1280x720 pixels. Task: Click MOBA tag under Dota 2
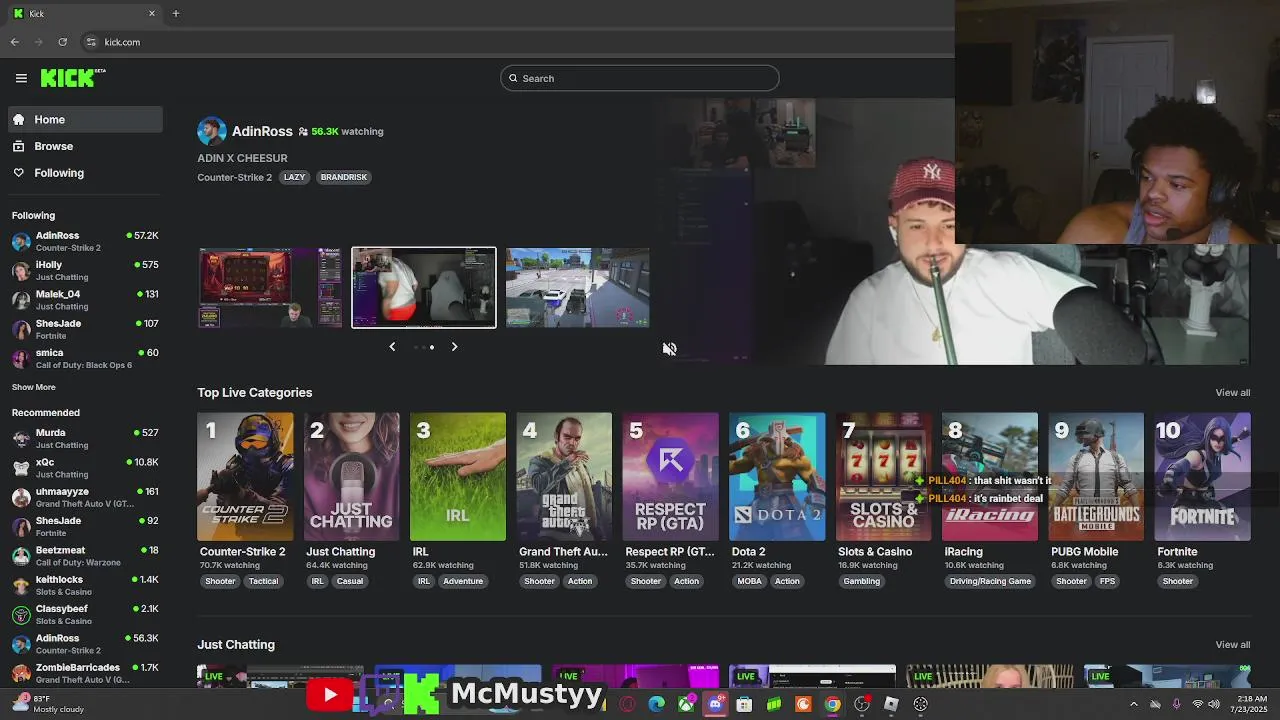point(749,581)
